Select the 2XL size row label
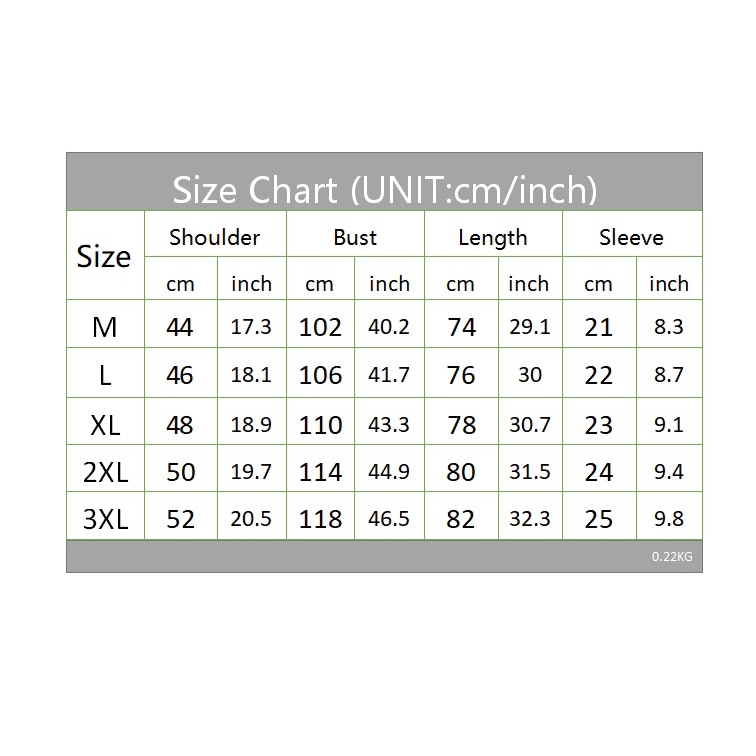756x756 pixels. [x=104, y=472]
